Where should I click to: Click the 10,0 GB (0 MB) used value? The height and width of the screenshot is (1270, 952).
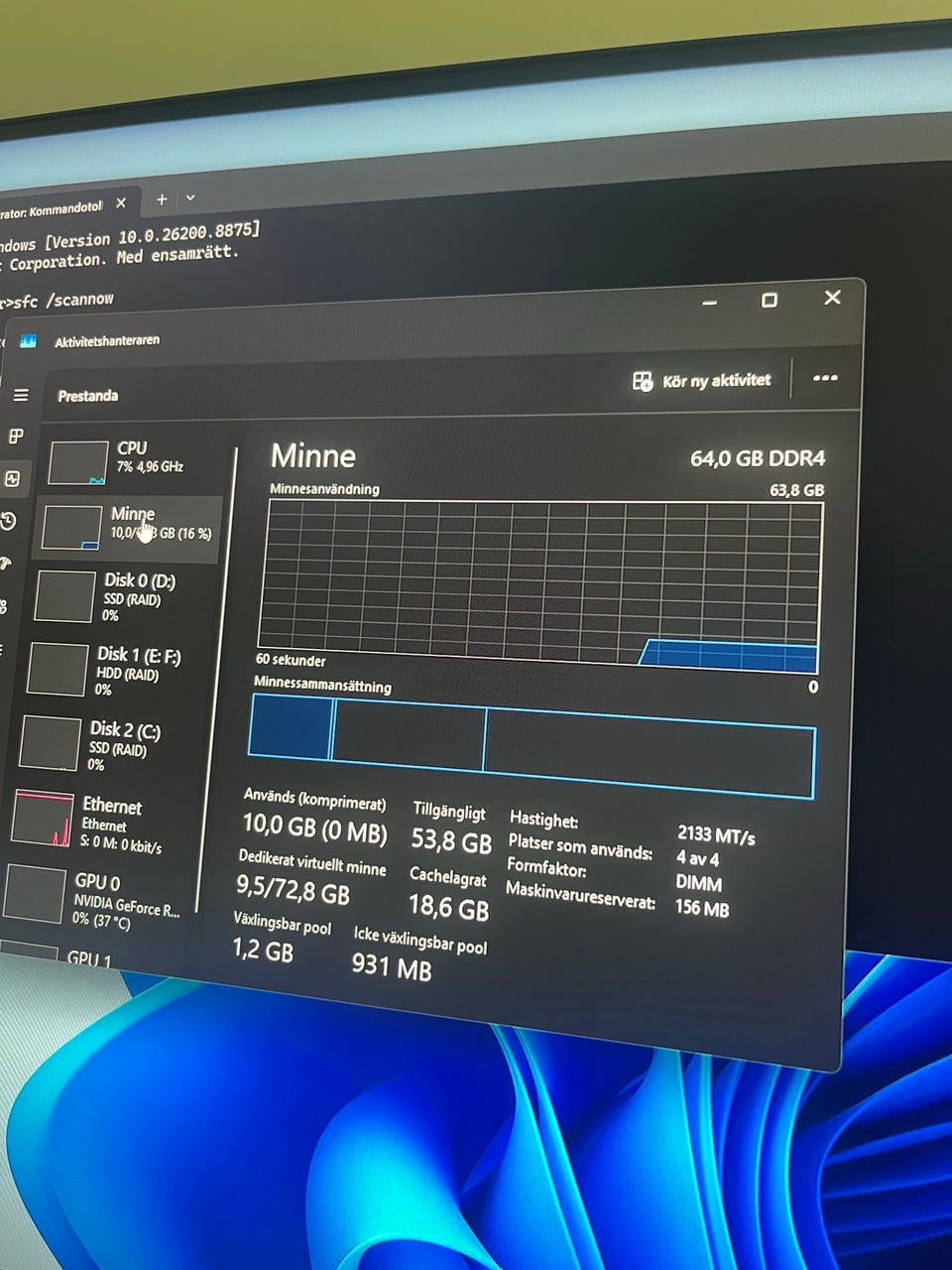click(x=315, y=826)
